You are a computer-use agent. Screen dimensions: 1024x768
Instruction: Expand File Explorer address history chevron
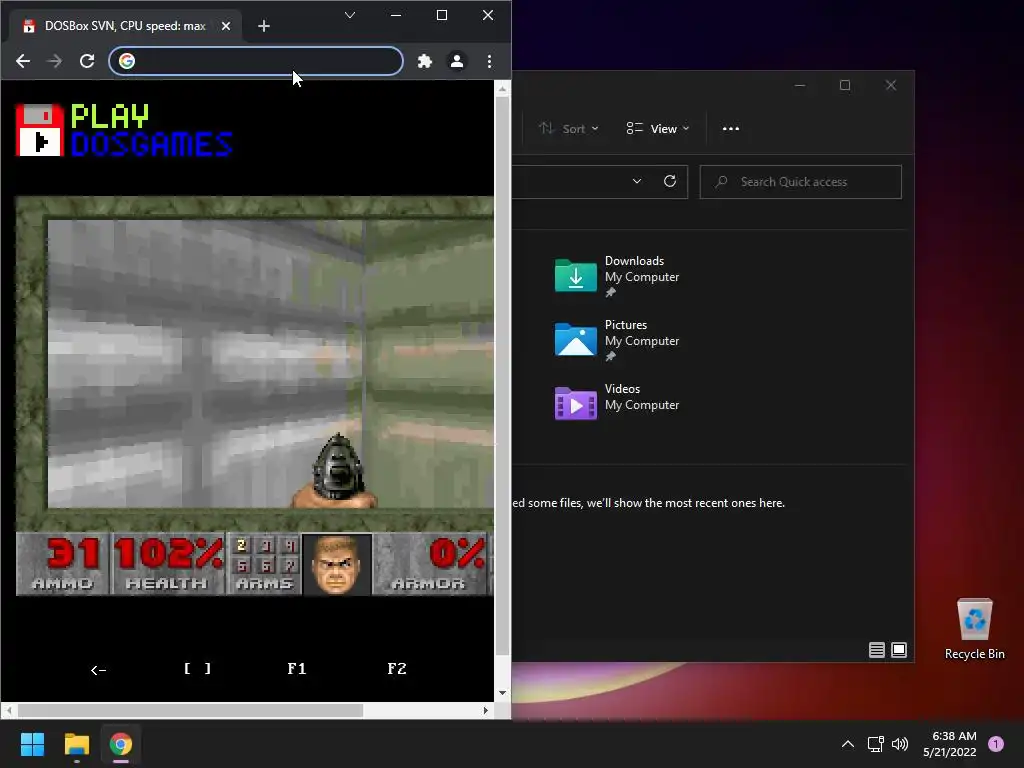pos(637,182)
